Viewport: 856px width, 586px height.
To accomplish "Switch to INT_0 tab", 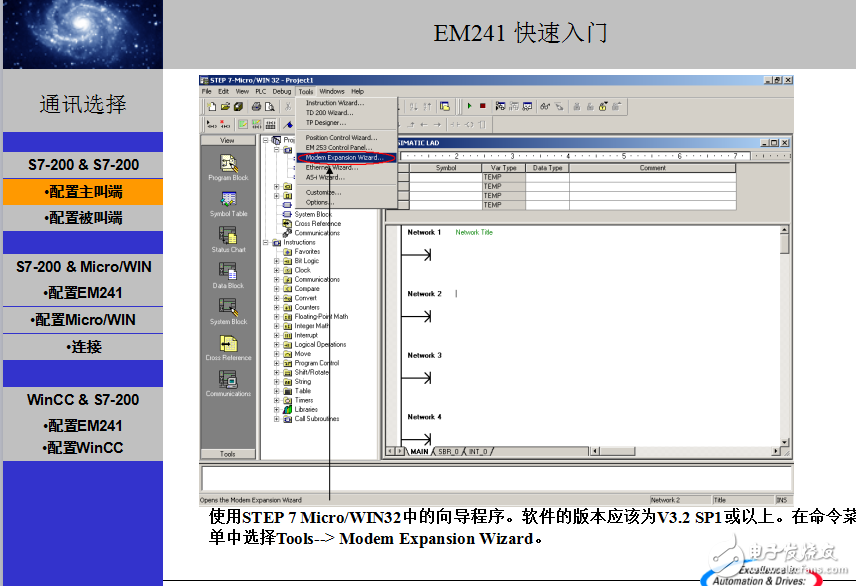I will click(478, 452).
